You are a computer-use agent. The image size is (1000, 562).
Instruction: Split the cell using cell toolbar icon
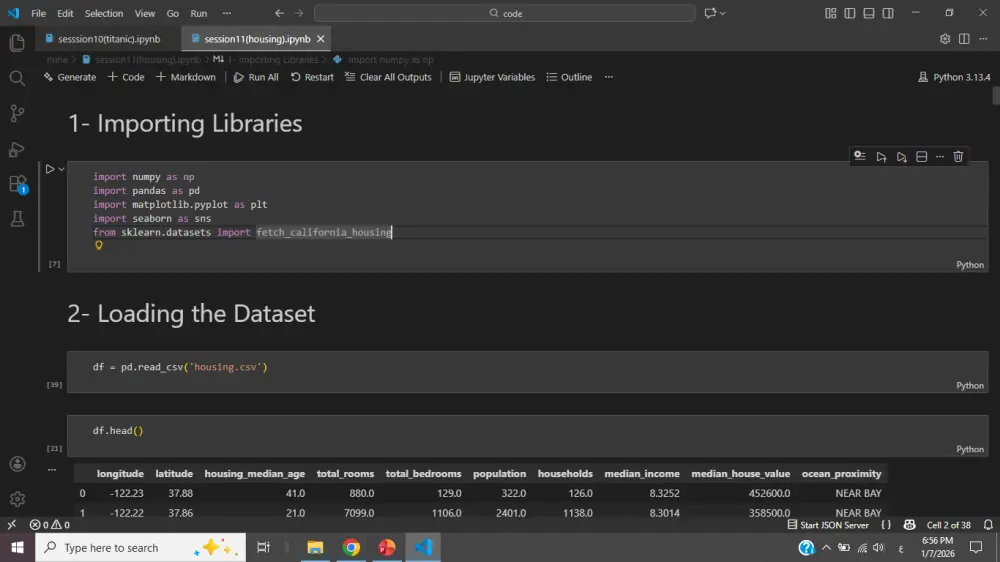(x=921, y=156)
